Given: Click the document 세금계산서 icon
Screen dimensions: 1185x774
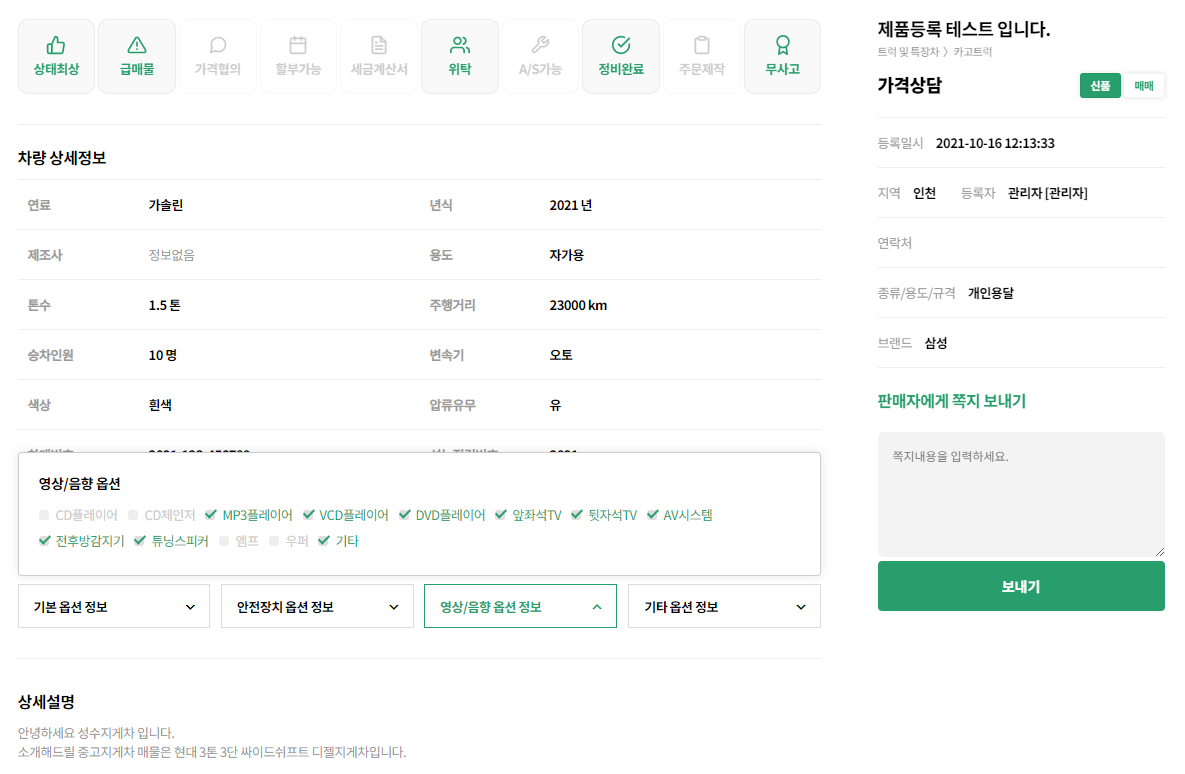Looking at the screenshot, I should pyautogui.click(x=379, y=45).
